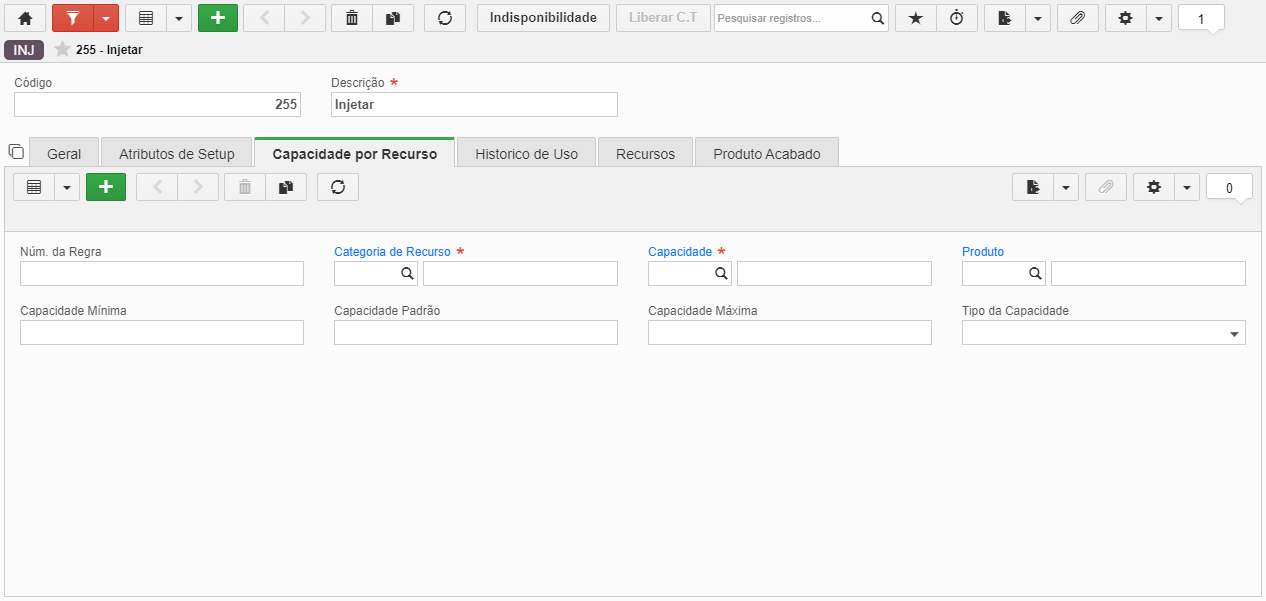This screenshot has height=601, width=1266.
Task: Expand the Tipo da Capacidade dropdown
Action: point(1235,333)
